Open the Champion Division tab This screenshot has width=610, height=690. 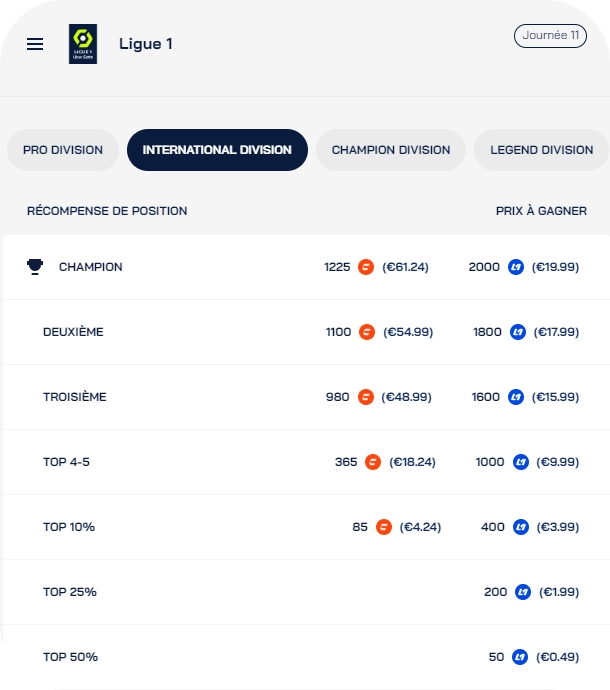click(x=391, y=150)
